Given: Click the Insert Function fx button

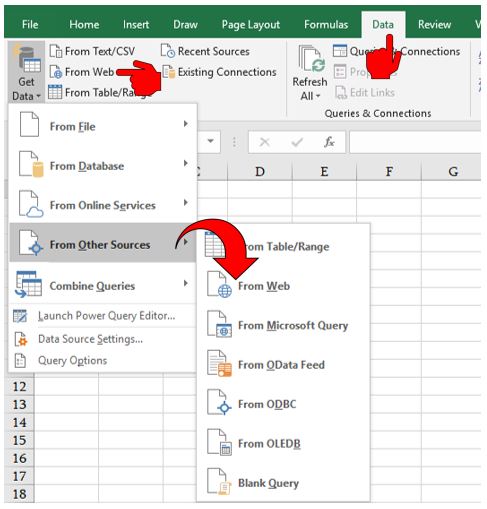Looking at the screenshot, I should [329, 142].
